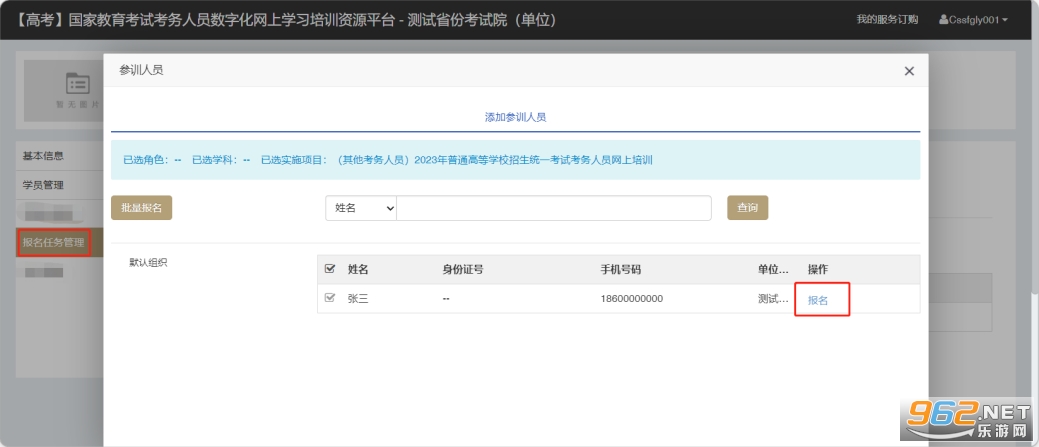Click the 参训人员 dialog title
Screen dimensions: 1039x447
[141, 70]
